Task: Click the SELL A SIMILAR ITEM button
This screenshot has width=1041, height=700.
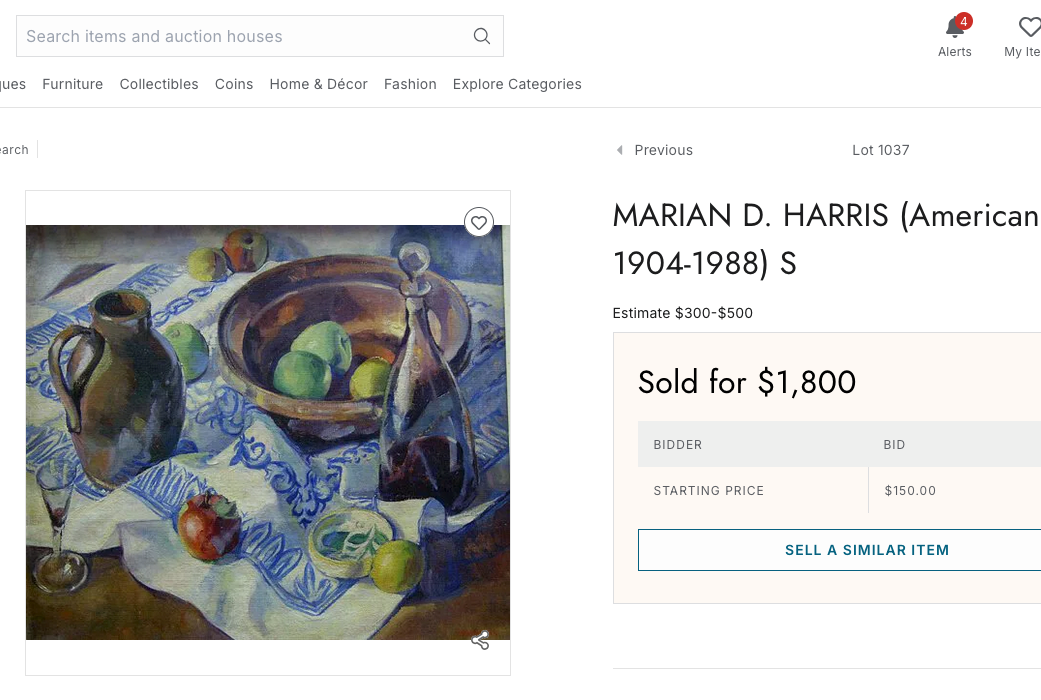Action: [866, 549]
